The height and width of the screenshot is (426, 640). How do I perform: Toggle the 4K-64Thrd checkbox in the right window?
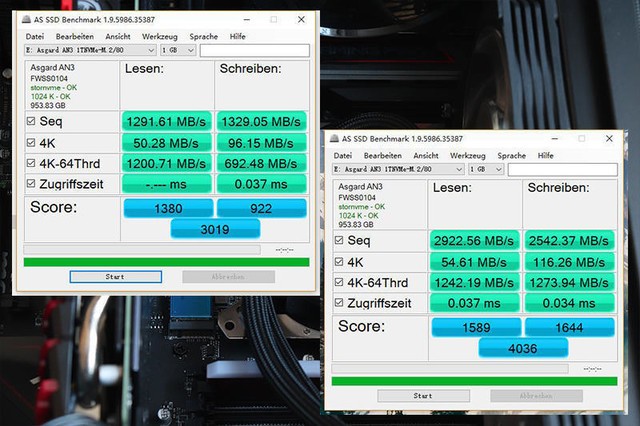pos(339,282)
